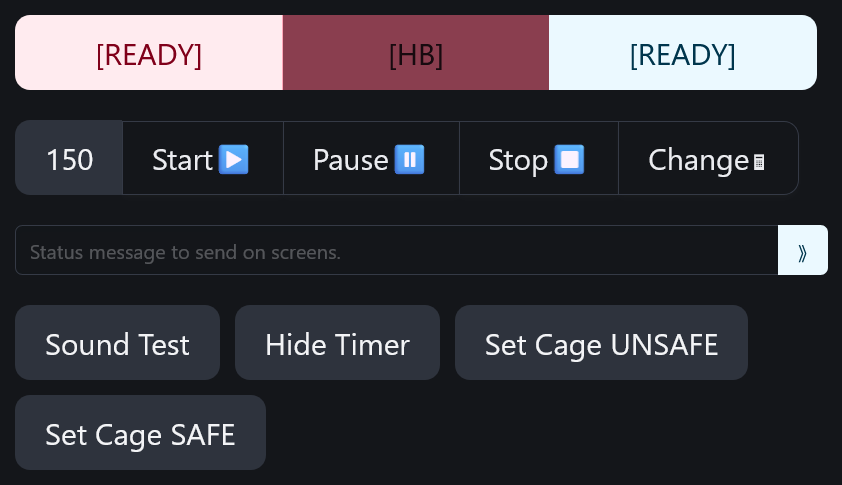This screenshot has height=485, width=842.
Task: Click the word Pause in the timer bar
Action: click(351, 160)
